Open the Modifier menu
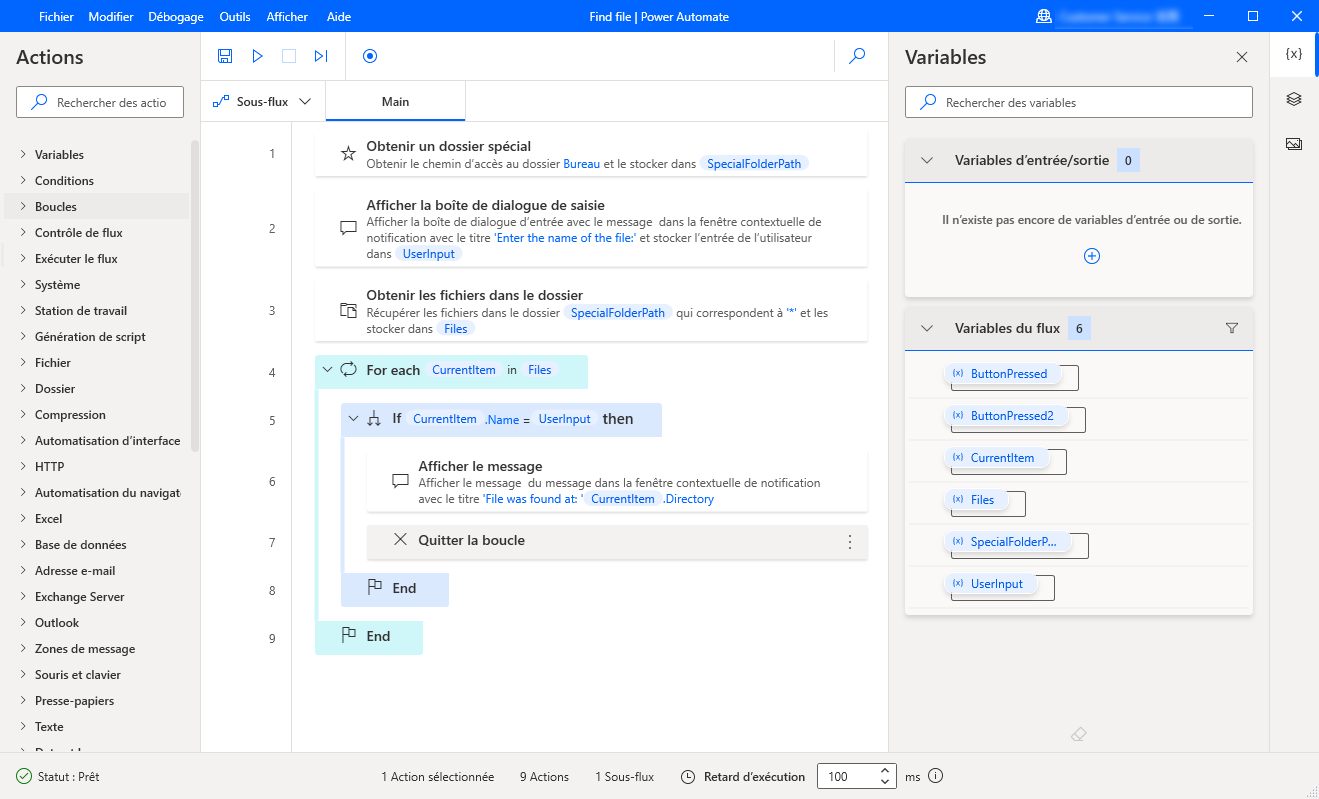This screenshot has height=799, width=1319. pos(111,17)
